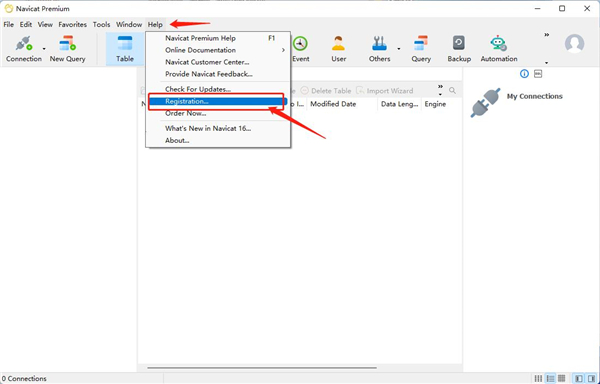
Task: Show more main toolbar items chevron
Action: (547, 35)
